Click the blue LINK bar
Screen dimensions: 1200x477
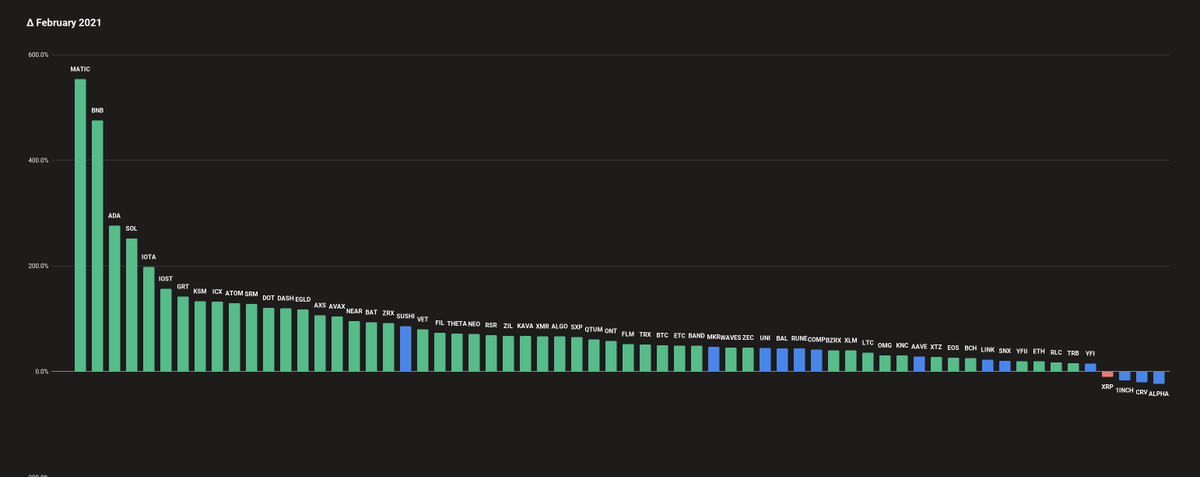coord(987,366)
